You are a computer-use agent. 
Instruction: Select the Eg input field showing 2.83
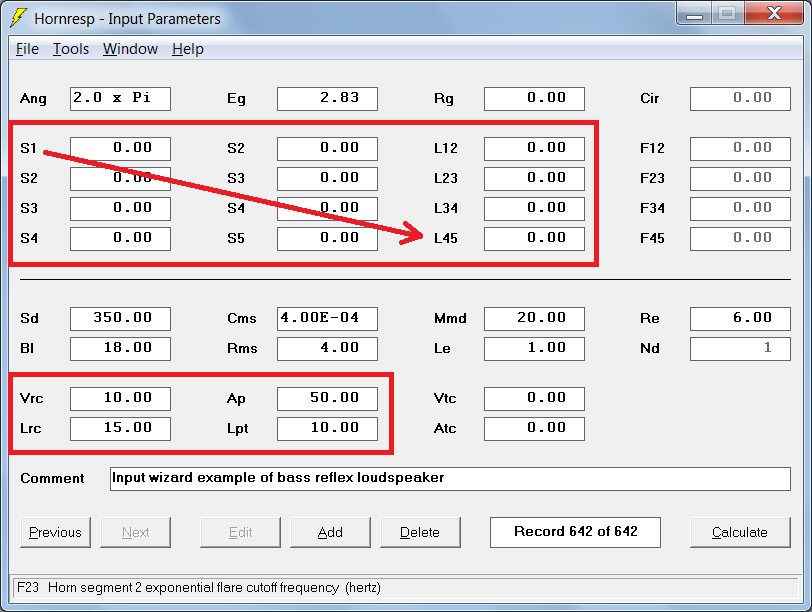(x=327, y=99)
